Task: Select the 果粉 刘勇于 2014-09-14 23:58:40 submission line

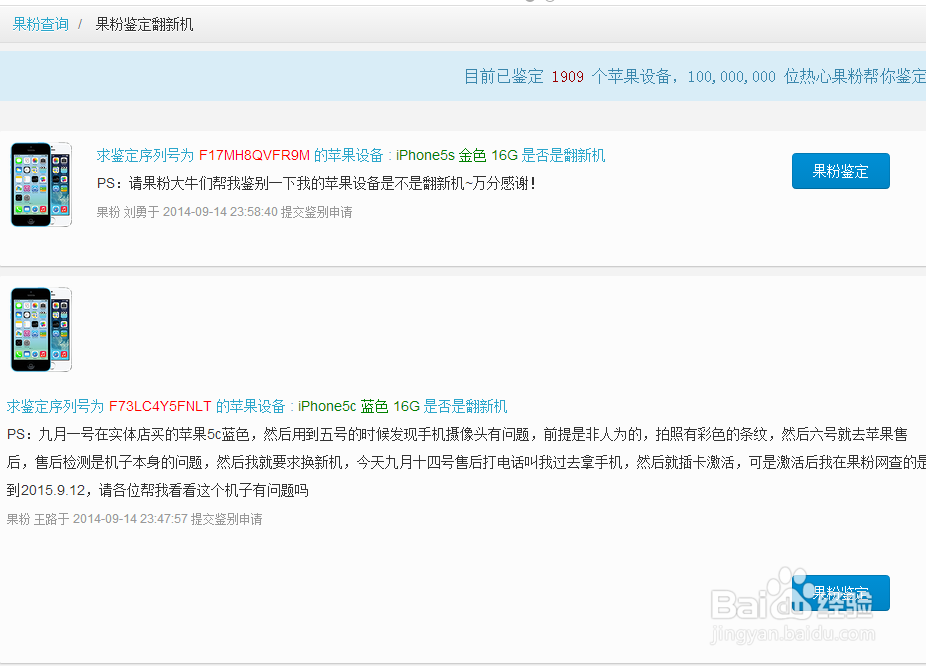Action: (x=224, y=212)
